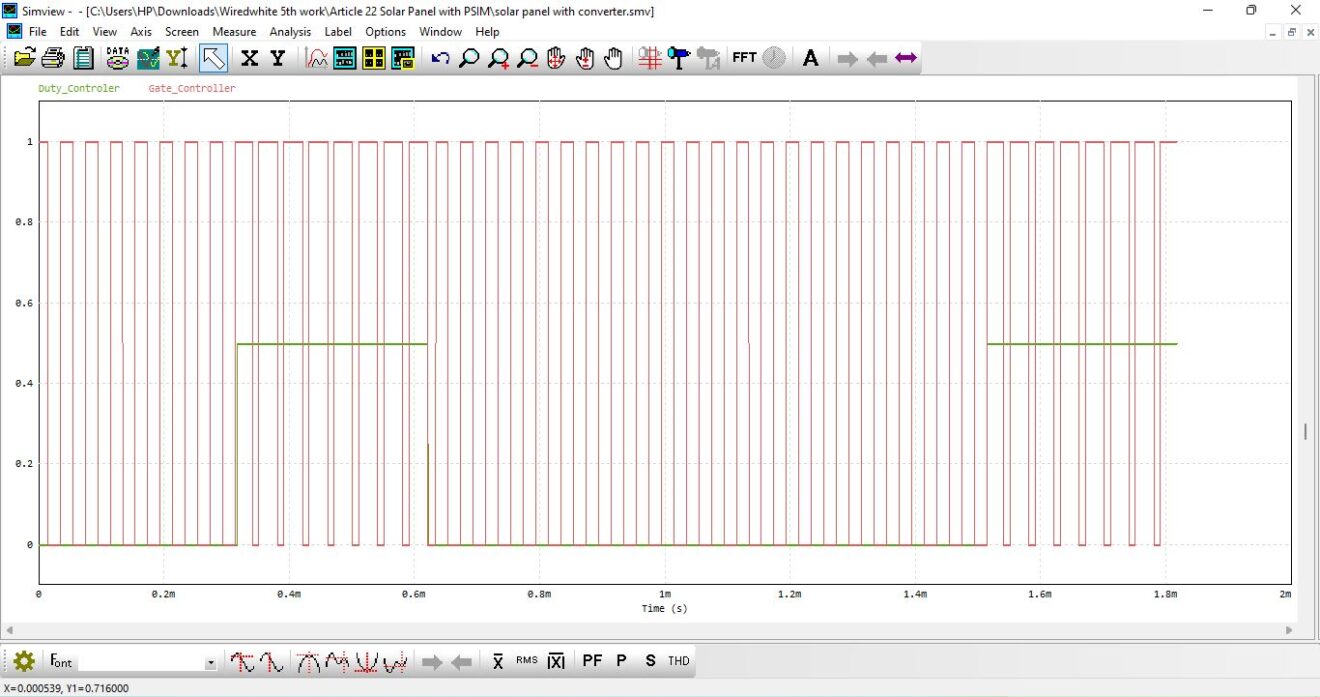Open the Measure menu
This screenshot has height=697, width=1320.
[235, 31]
